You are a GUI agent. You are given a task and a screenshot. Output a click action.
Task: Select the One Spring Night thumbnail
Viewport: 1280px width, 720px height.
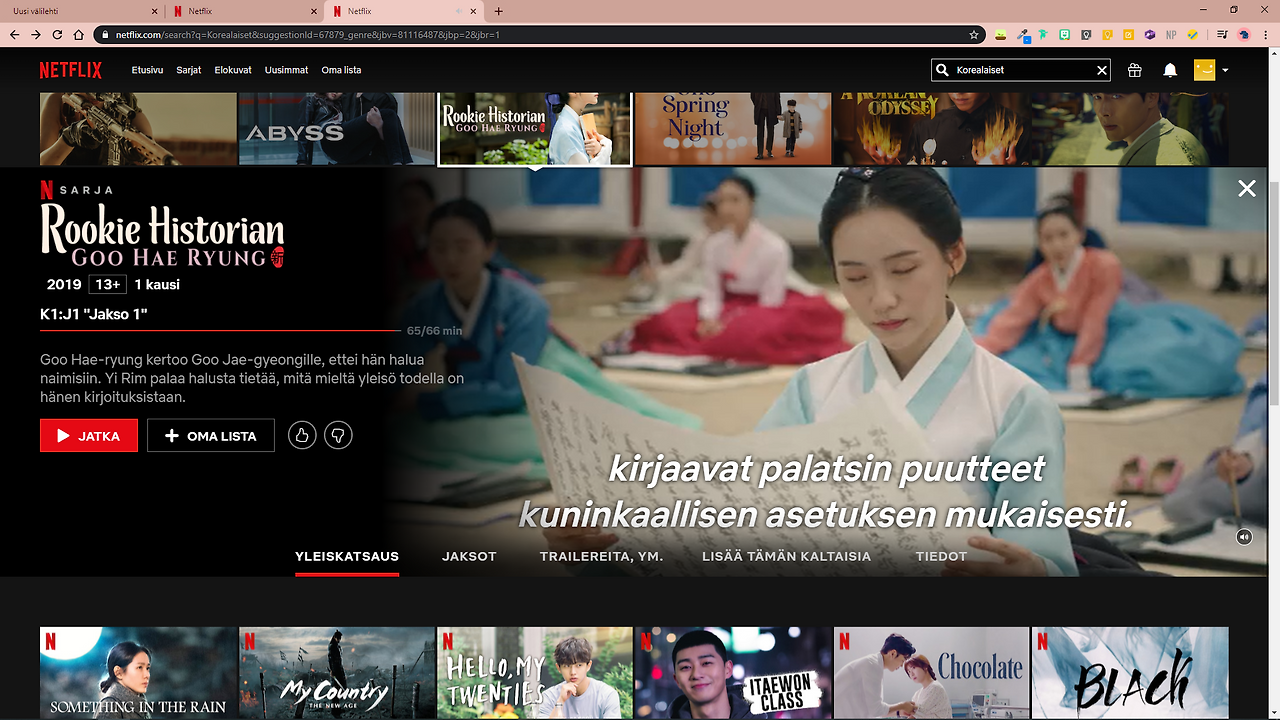pos(733,129)
